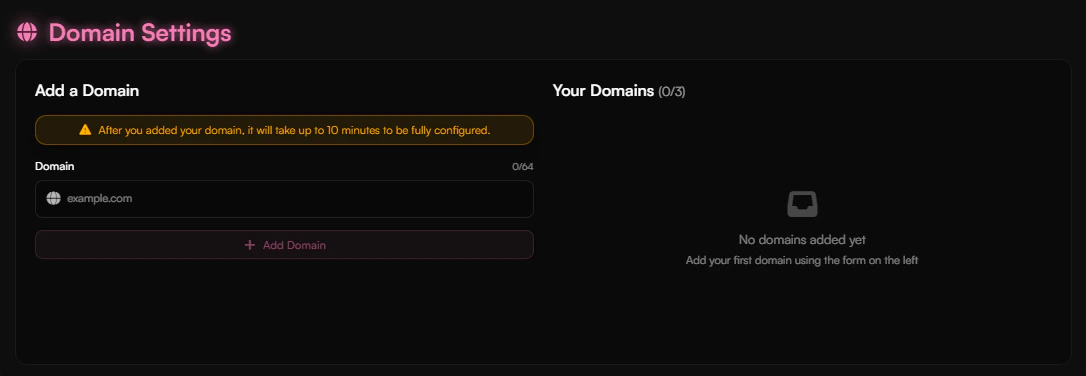Image resolution: width=1086 pixels, height=376 pixels.
Task: Click the Add Domain button
Action: tap(284, 244)
